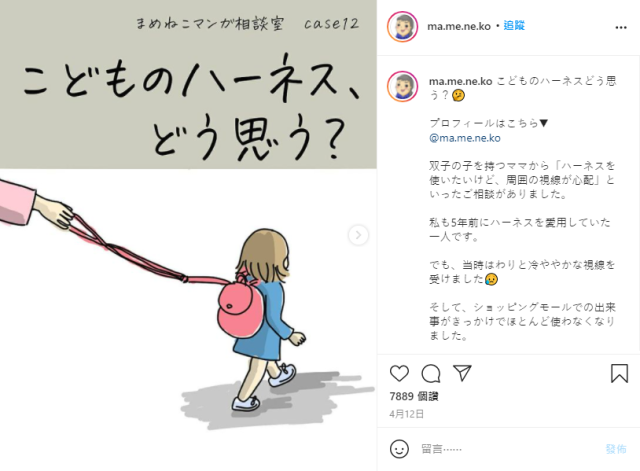The image size is (640, 471).
Task: Click the caption paragraph about ショッピングモール
Action: click(522, 321)
